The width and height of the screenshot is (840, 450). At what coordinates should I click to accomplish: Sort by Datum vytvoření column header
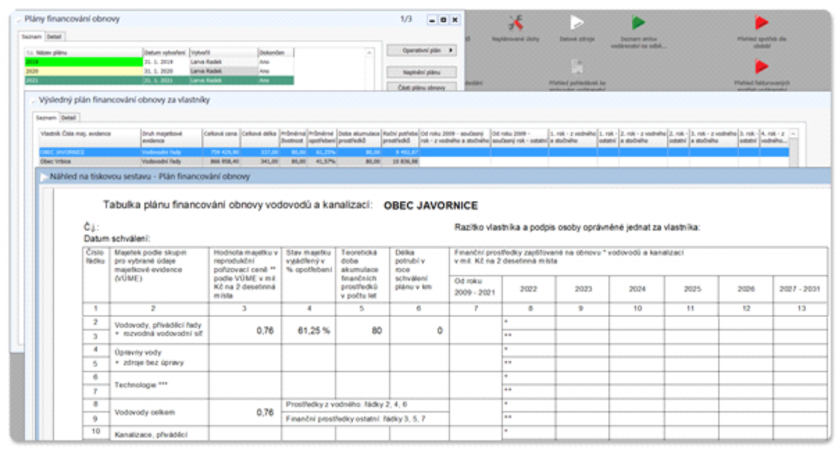(x=166, y=52)
